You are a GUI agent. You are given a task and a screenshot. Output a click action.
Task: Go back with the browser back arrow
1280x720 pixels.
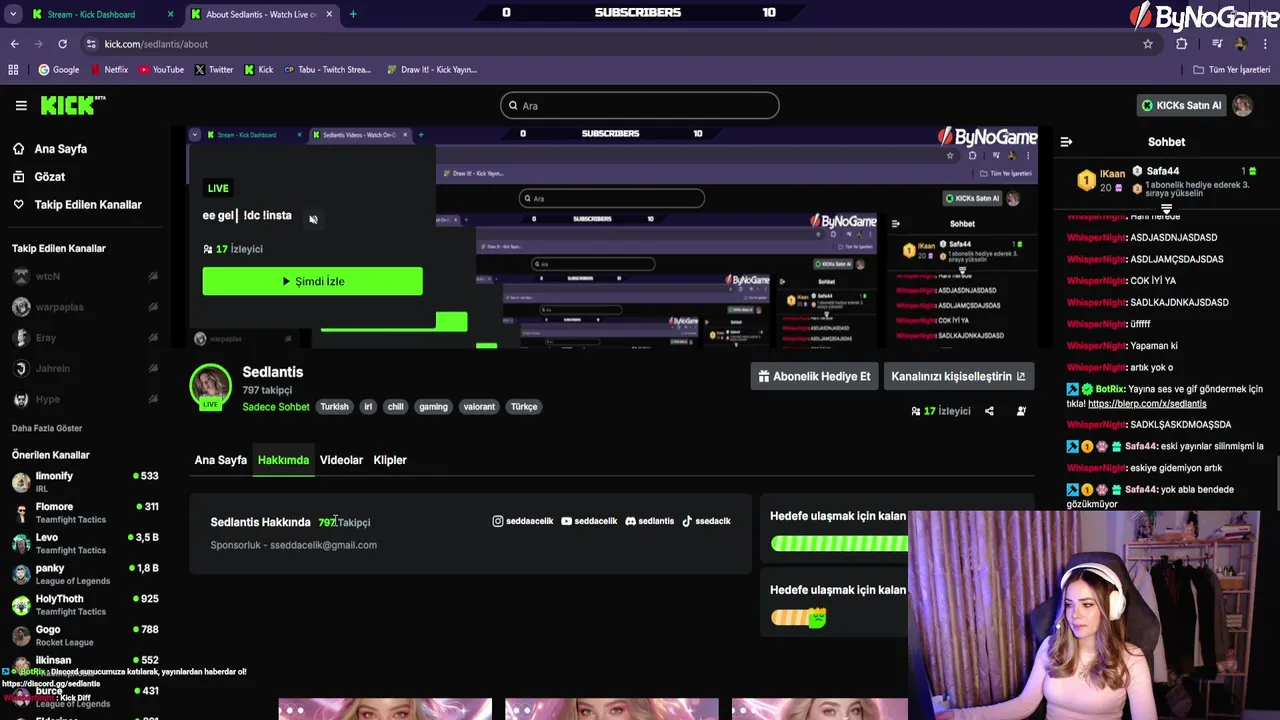pos(14,44)
